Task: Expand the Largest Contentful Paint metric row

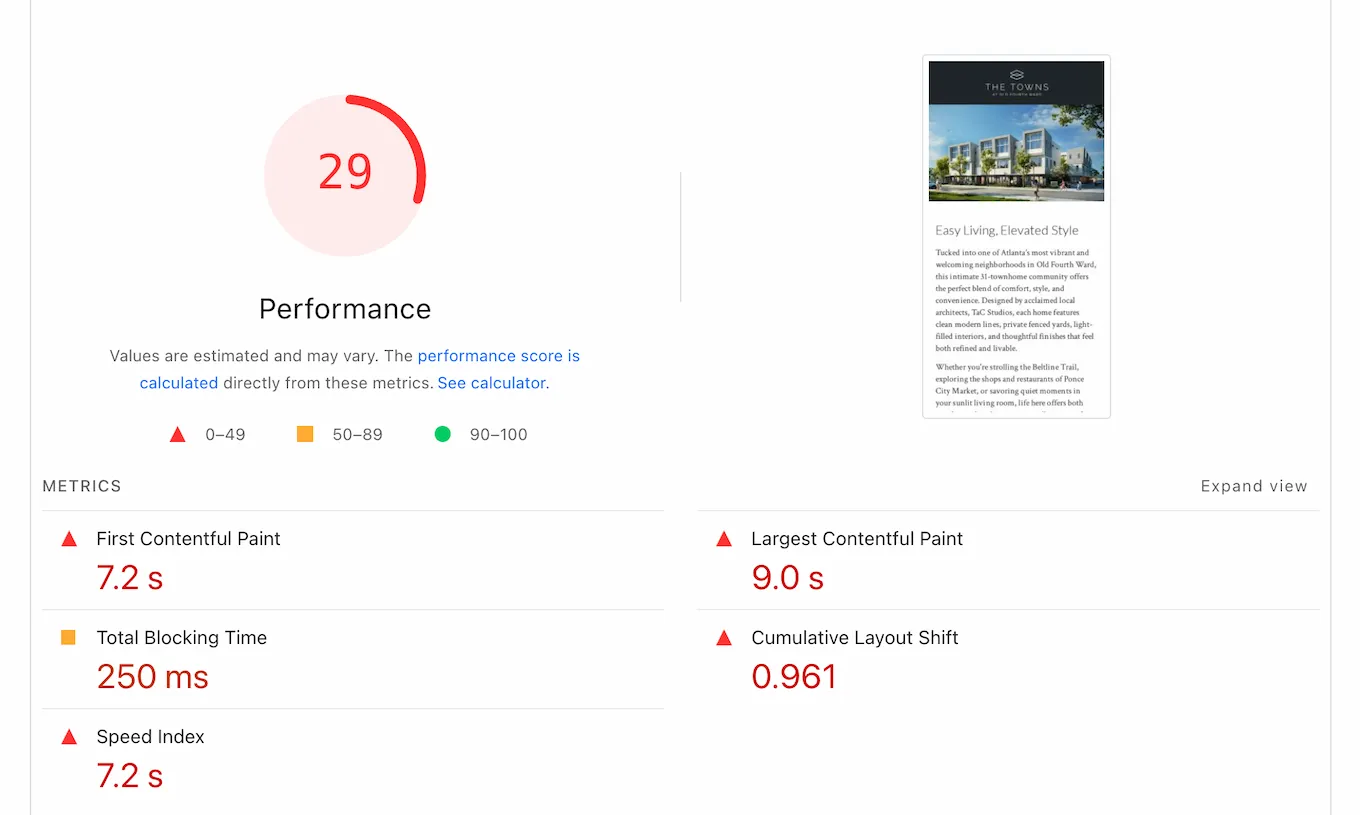Action: pos(856,538)
